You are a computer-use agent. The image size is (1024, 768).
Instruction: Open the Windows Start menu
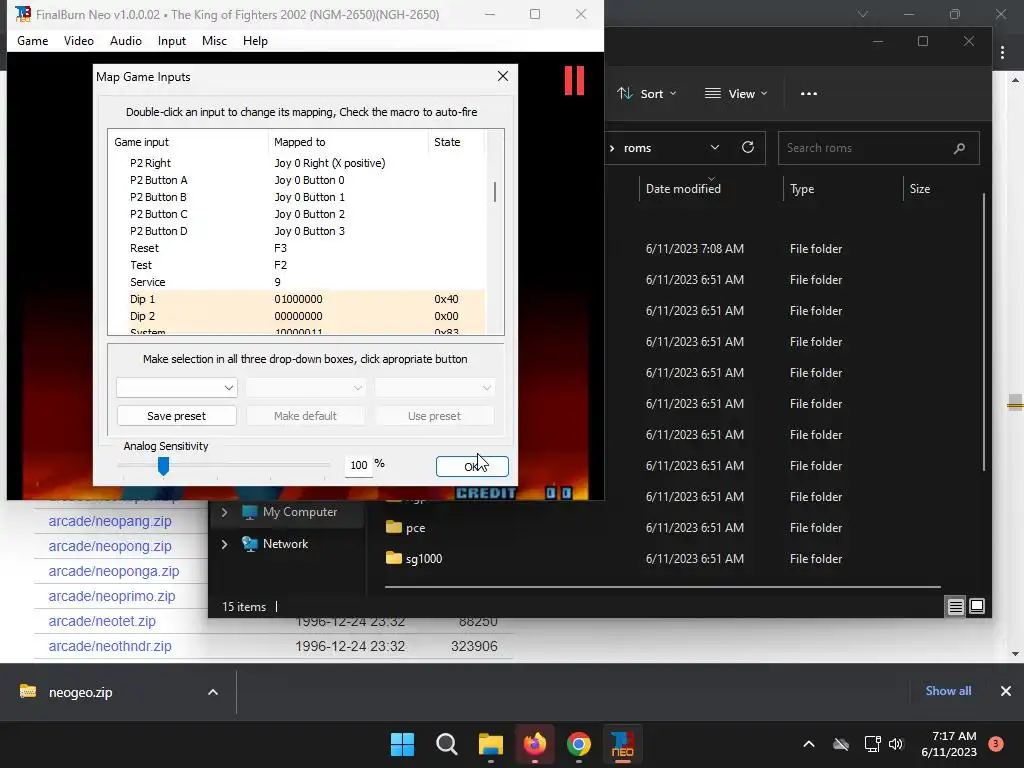[x=402, y=744]
